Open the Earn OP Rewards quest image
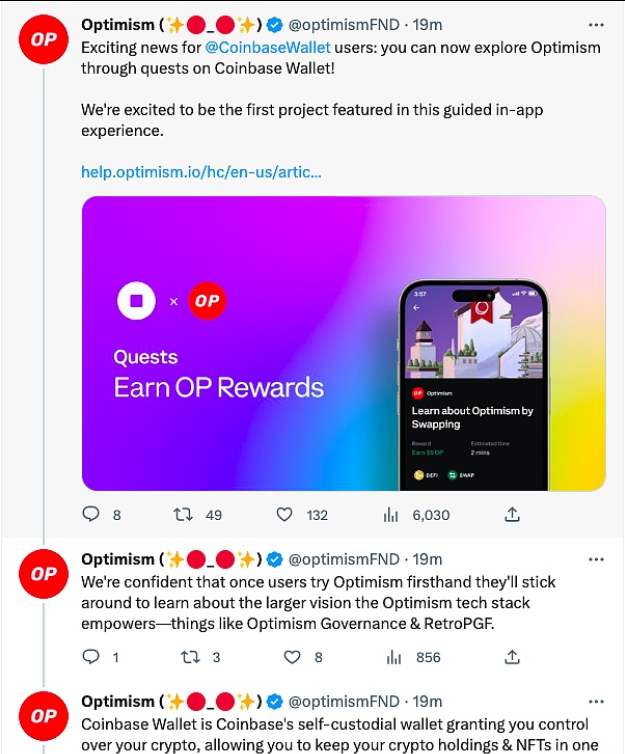 point(343,343)
